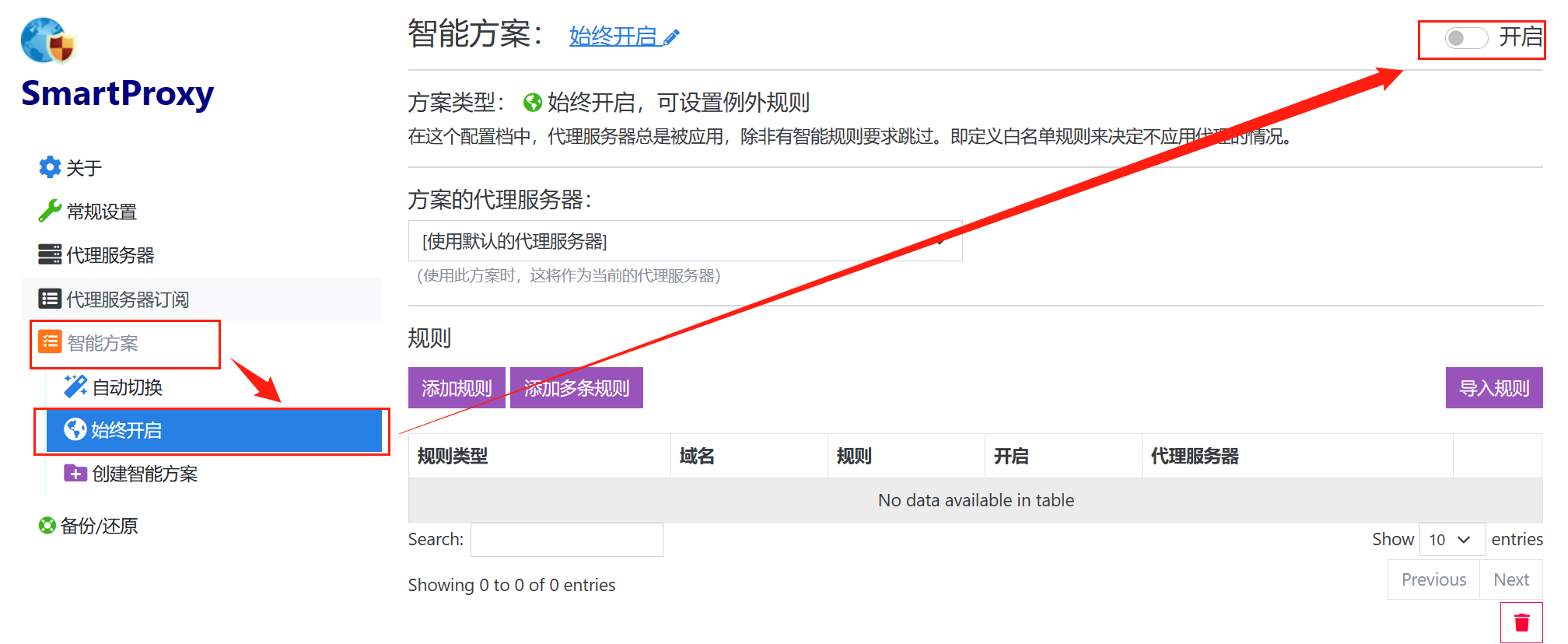
Task: Sort table by 规则类型 column header
Action: point(539,456)
